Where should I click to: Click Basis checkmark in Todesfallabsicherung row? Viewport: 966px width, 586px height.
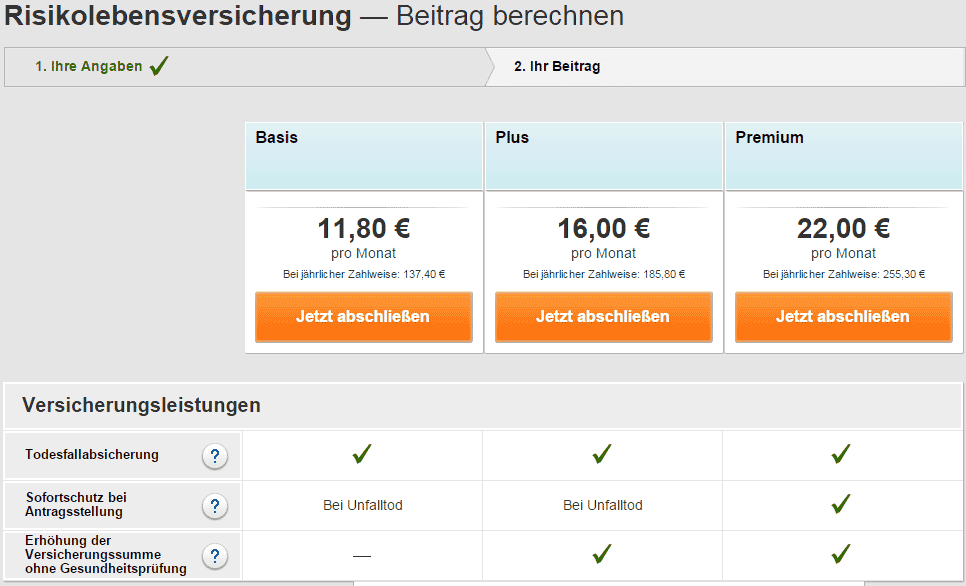362,454
